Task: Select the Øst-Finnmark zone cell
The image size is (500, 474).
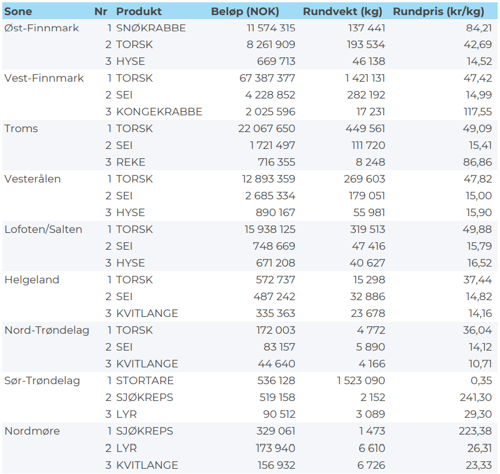Action: 41,28
